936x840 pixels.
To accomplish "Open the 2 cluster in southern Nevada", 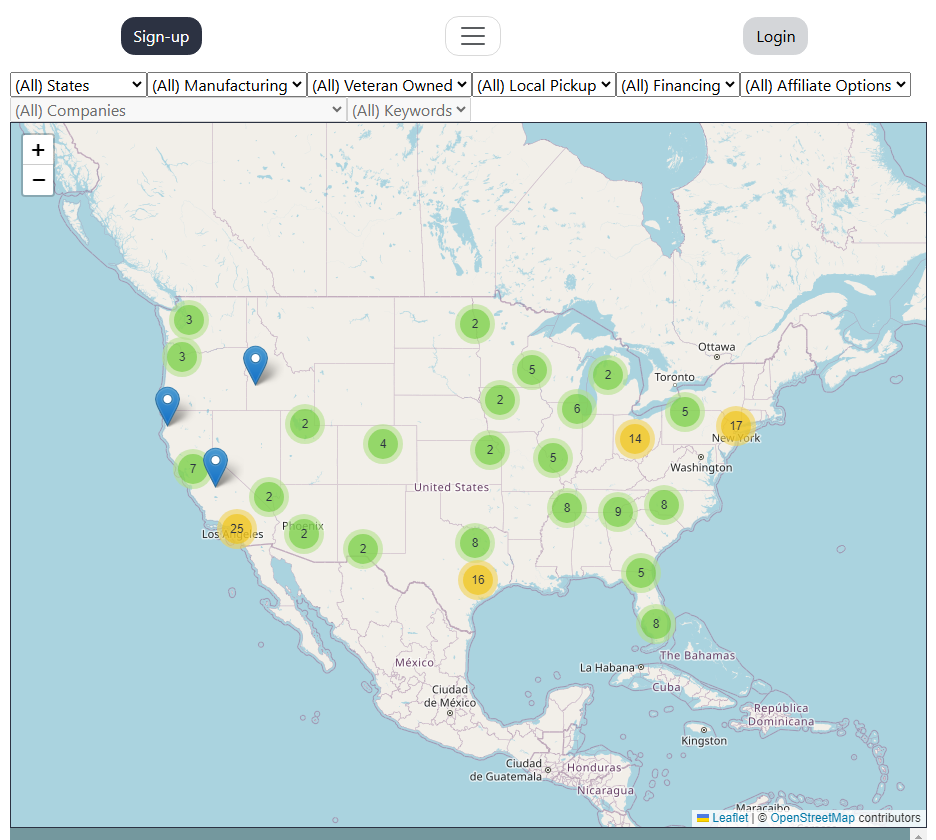I will pos(269,497).
